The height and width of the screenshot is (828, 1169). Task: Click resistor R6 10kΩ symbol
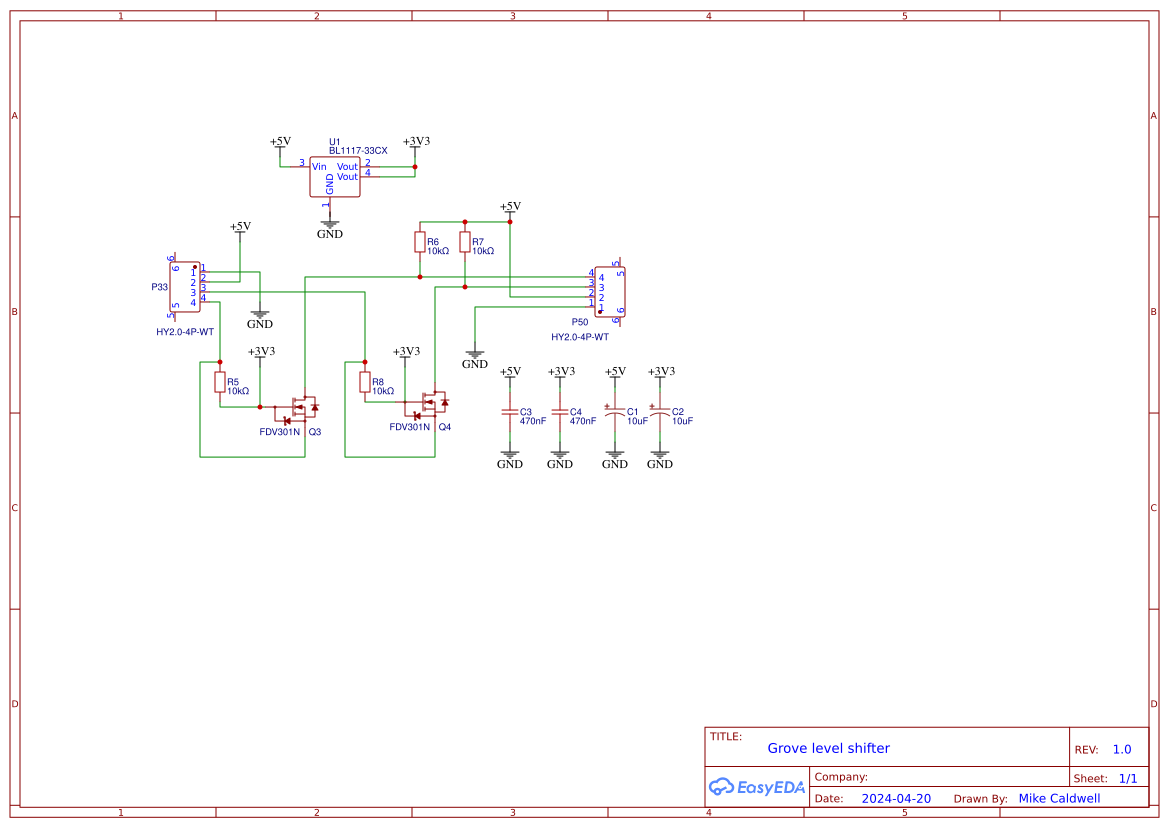[420, 242]
